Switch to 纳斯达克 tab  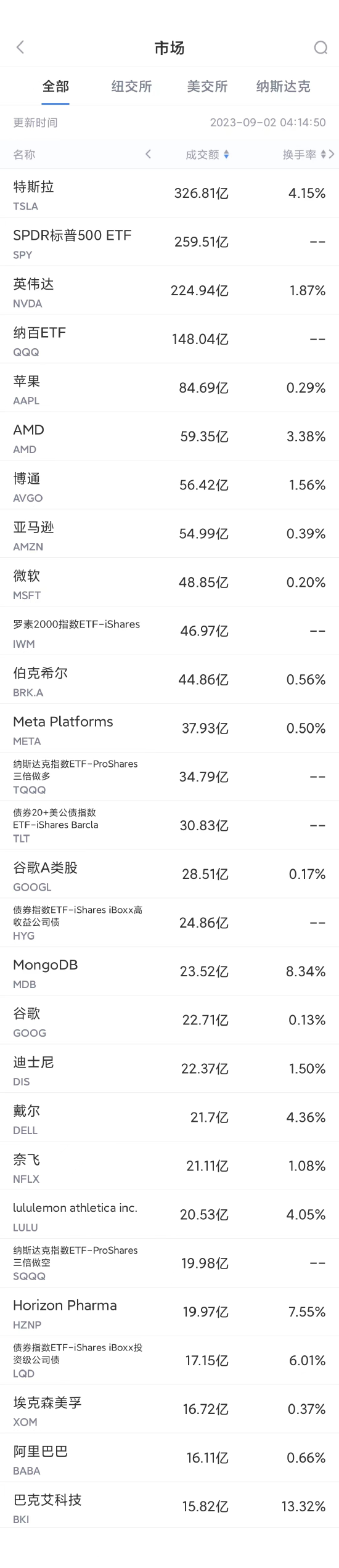(283, 86)
